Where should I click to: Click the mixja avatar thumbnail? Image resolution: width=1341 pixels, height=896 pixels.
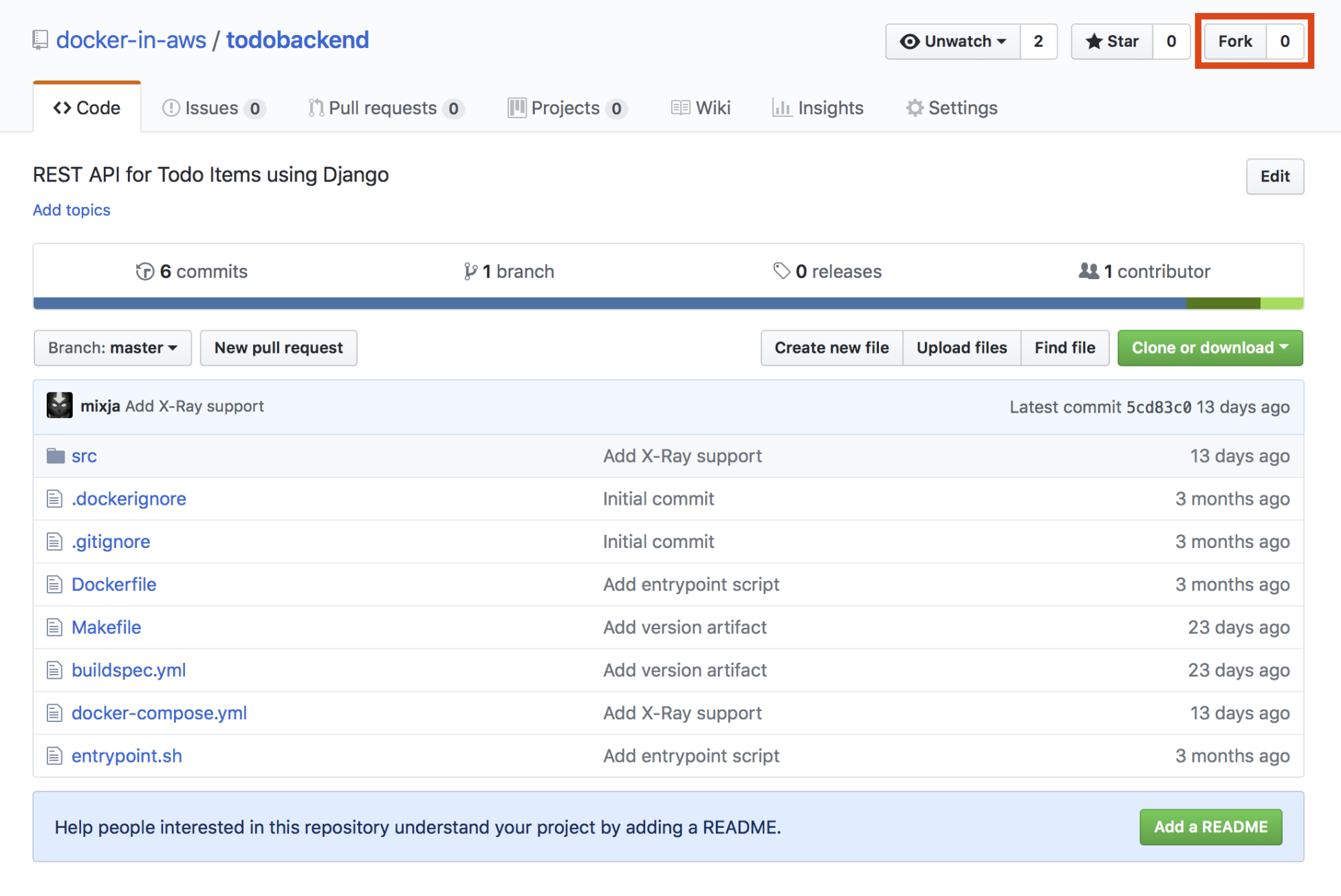[x=60, y=406]
